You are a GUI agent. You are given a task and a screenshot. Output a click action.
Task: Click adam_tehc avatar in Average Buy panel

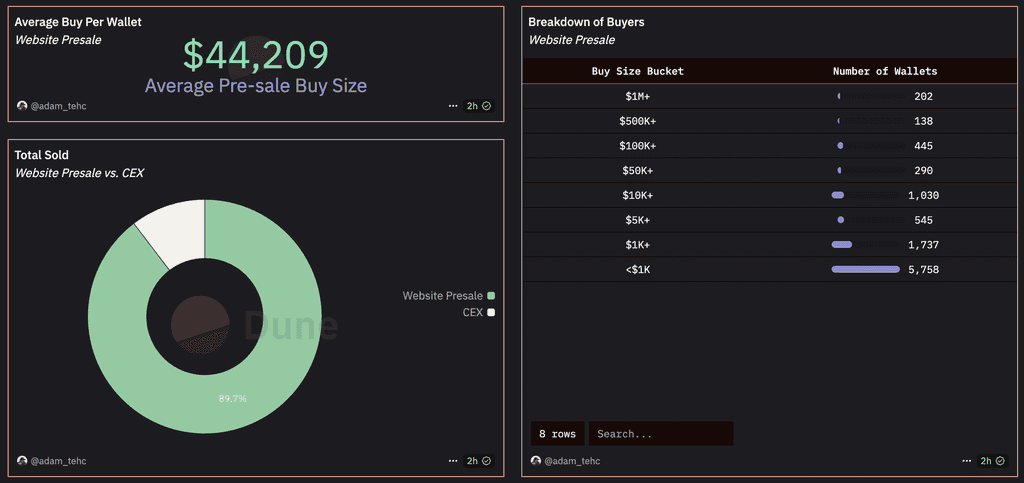(22, 106)
